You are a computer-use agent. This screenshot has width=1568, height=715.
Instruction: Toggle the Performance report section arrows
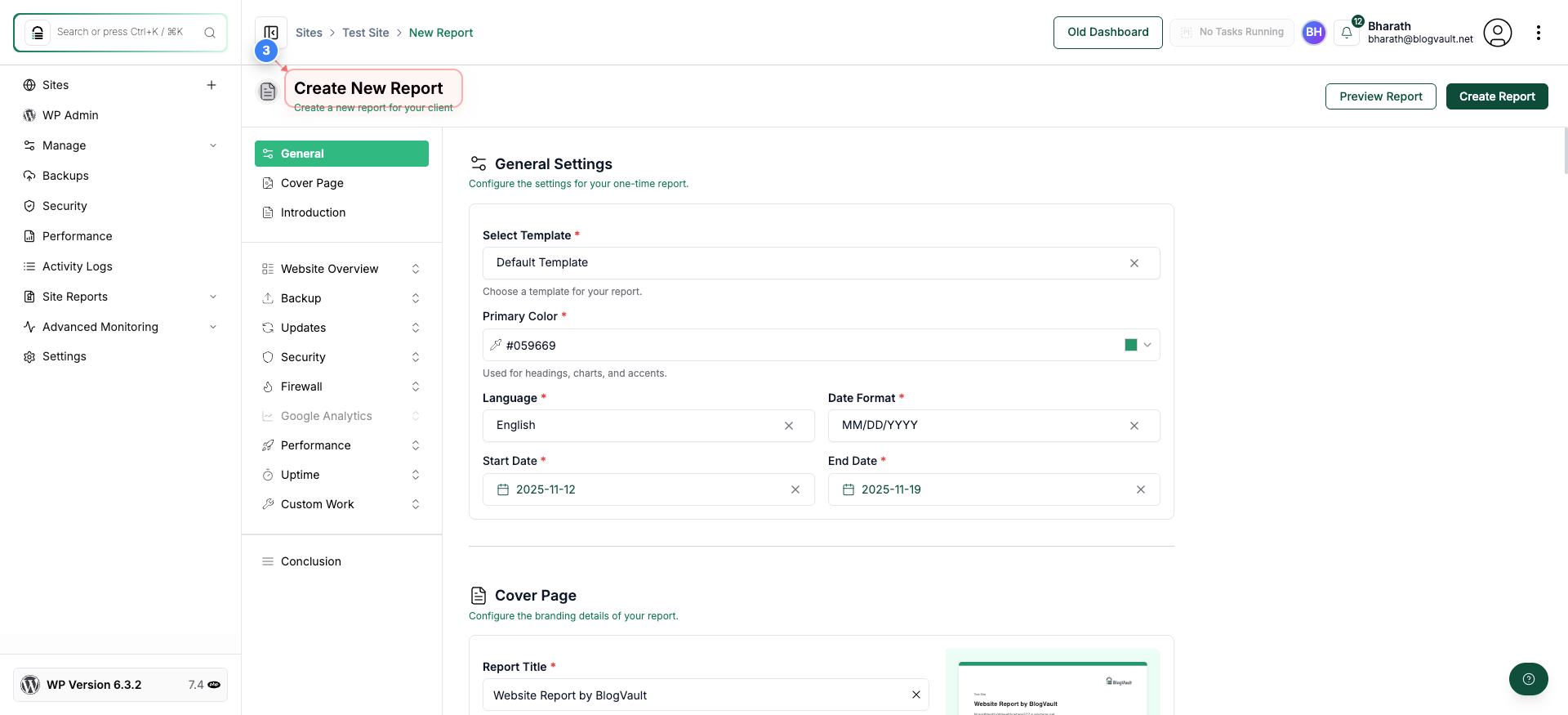[416, 445]
